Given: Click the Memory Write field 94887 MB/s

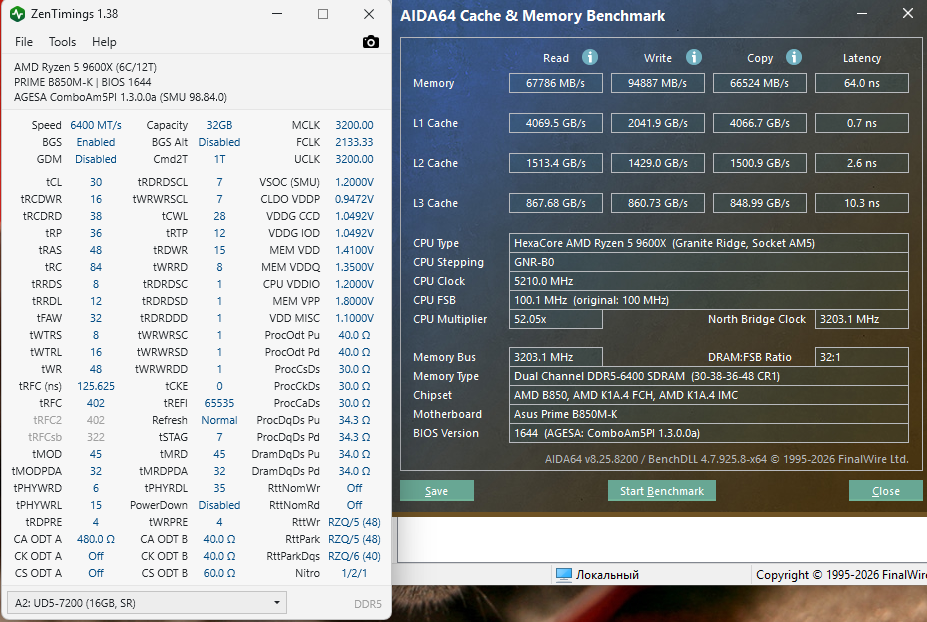Looking at the screenshot, I should pyautogui.click(x=657, y=83).
